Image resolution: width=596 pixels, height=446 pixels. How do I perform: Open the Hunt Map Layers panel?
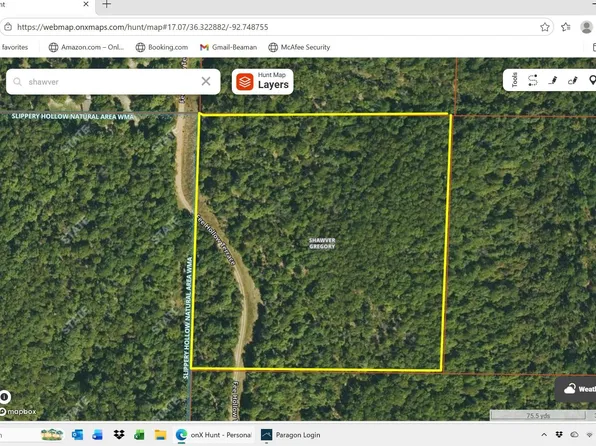click(x=263, y=81)
